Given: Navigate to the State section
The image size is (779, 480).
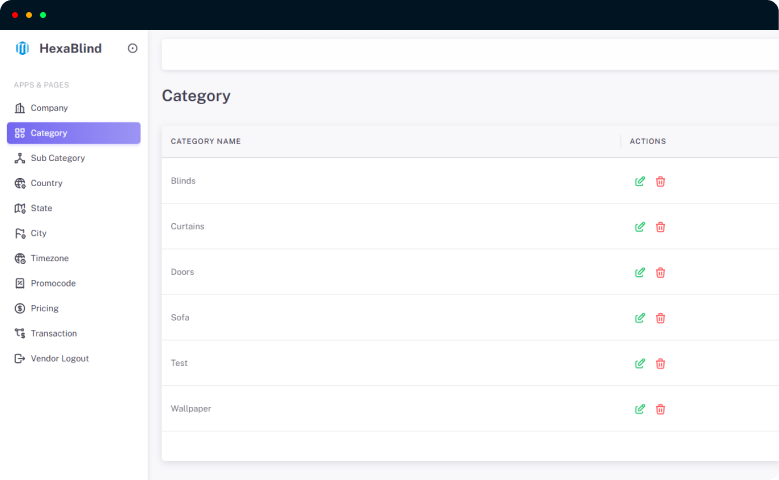Looking at the screenshot, I should click(41, 208).
